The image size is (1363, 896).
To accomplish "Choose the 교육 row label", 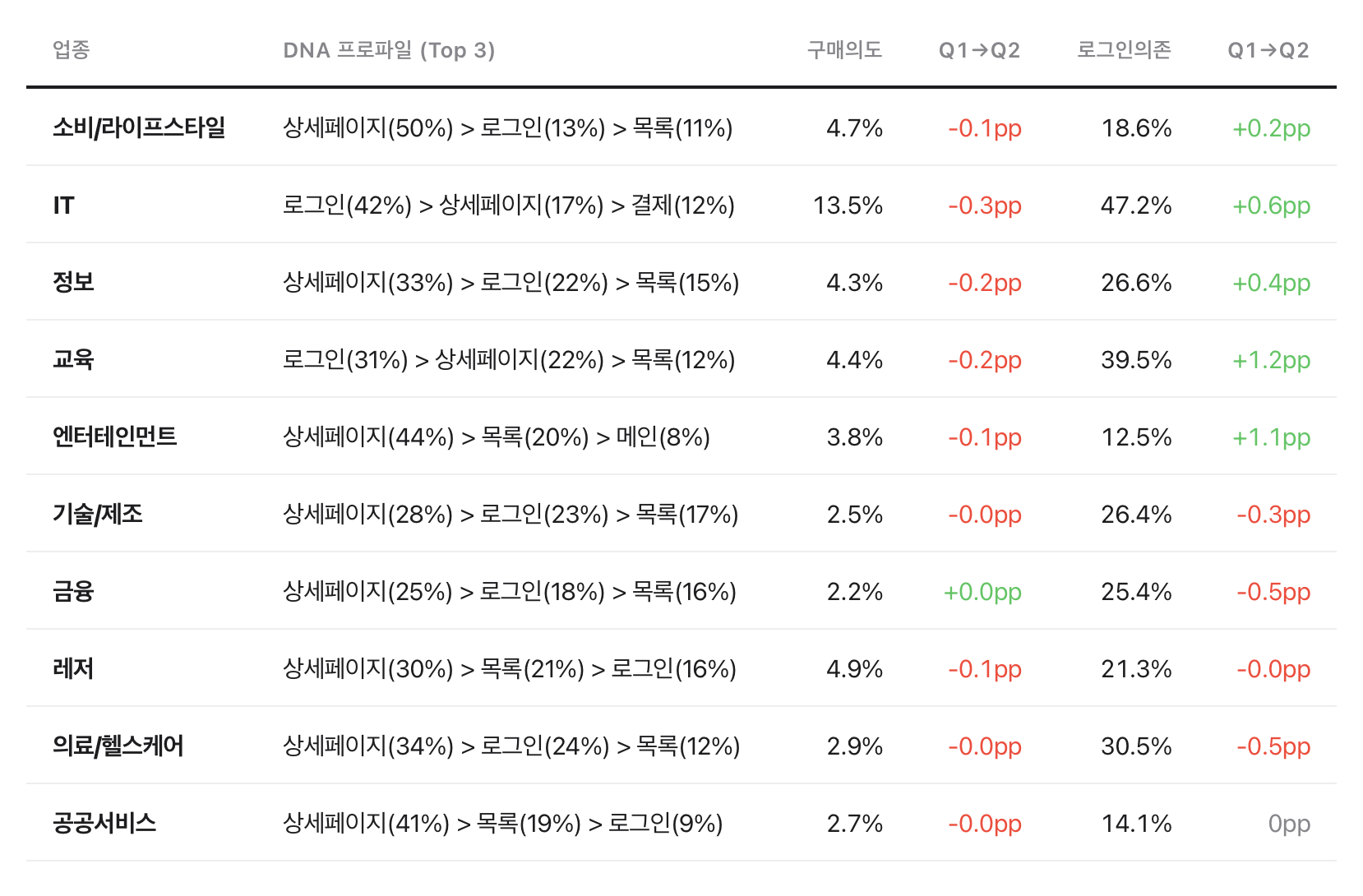I will coord(73,360).
